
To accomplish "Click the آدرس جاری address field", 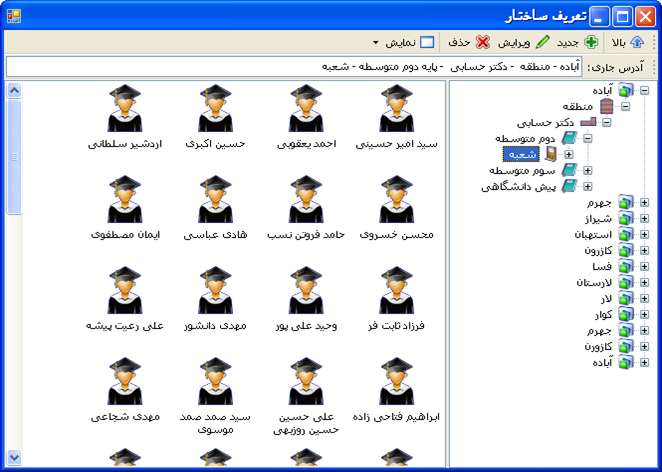I will pyautogui.click(x=294, y=67).
